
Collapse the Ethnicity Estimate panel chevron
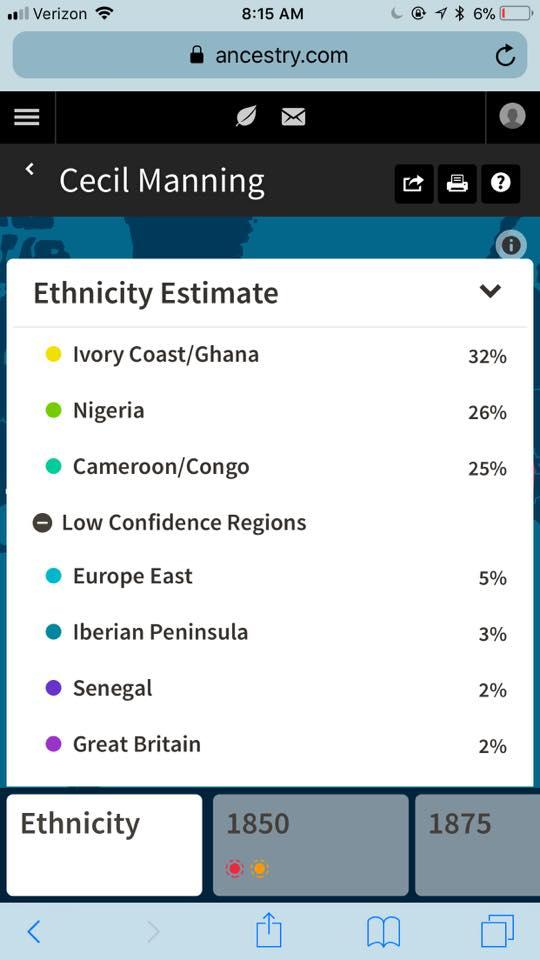click(490, 291)
